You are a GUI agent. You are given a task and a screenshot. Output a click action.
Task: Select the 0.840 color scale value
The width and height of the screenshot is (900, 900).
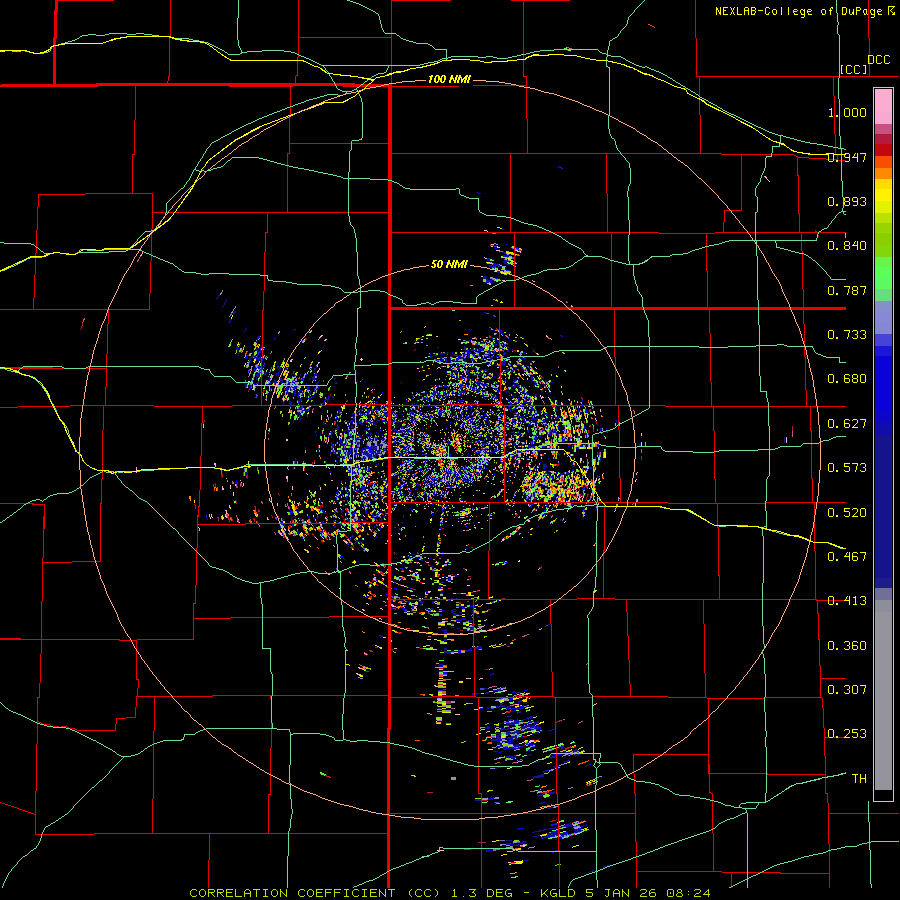pyautogui.click(x=847, y=246)
